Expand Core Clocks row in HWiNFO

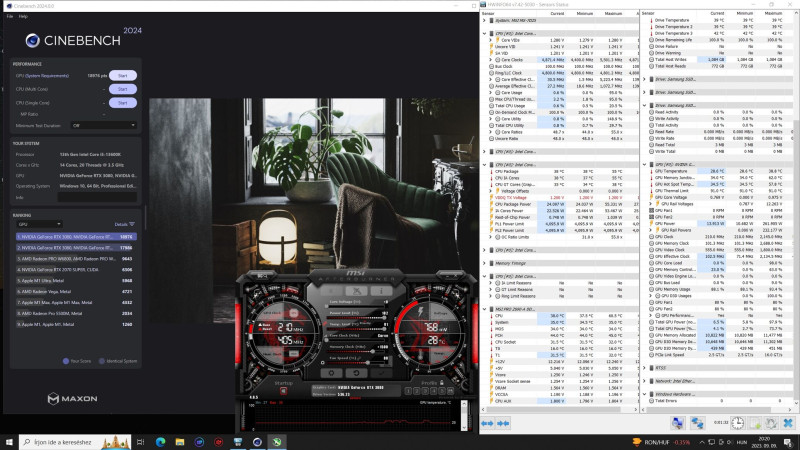(x=491, y=60)
